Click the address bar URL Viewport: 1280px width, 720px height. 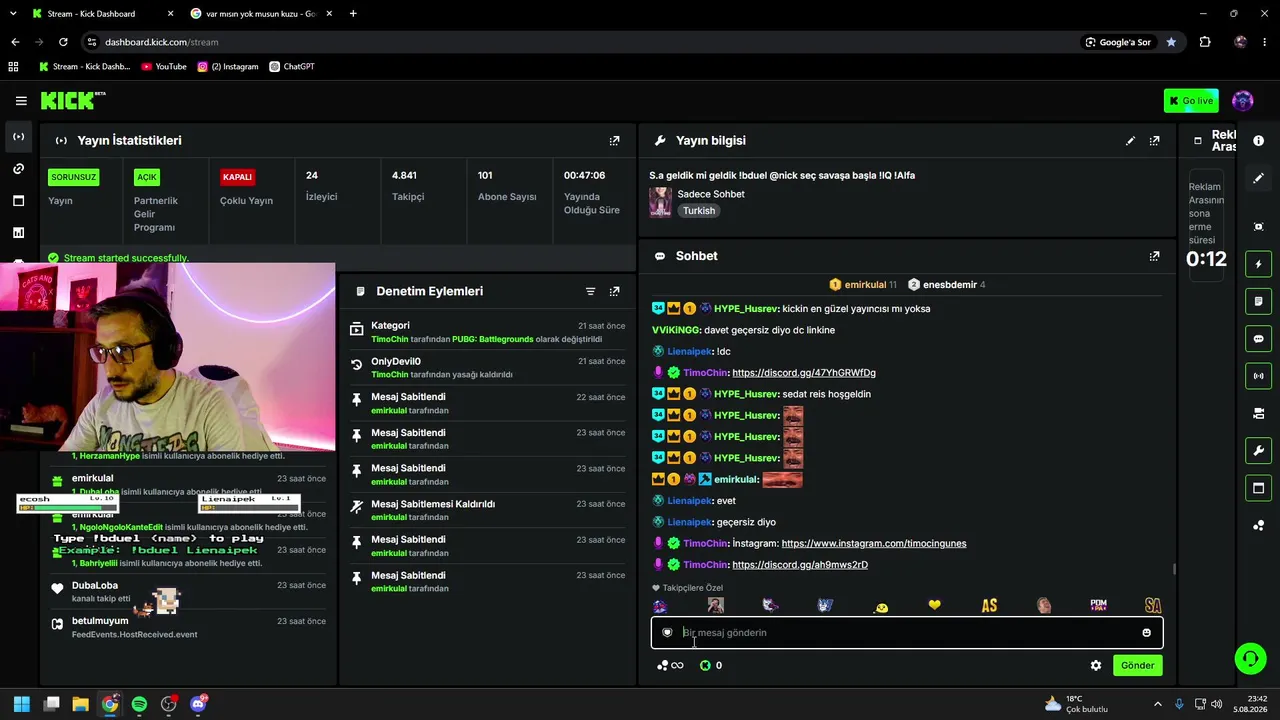click(x=161, y=42)
